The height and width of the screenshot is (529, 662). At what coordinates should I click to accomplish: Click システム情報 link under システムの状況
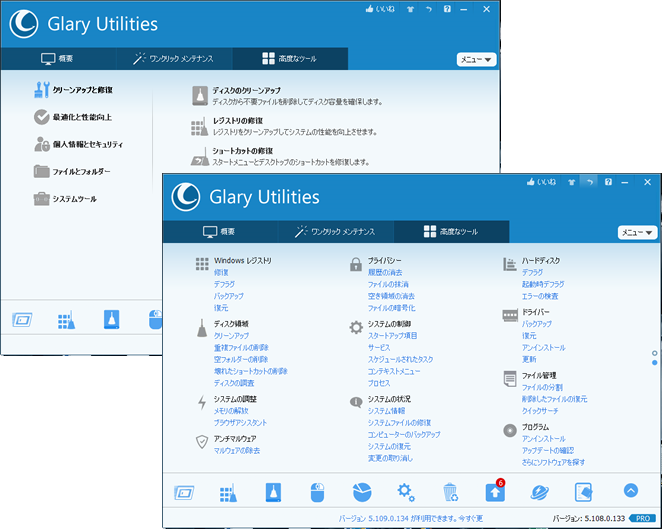(386, 410)
